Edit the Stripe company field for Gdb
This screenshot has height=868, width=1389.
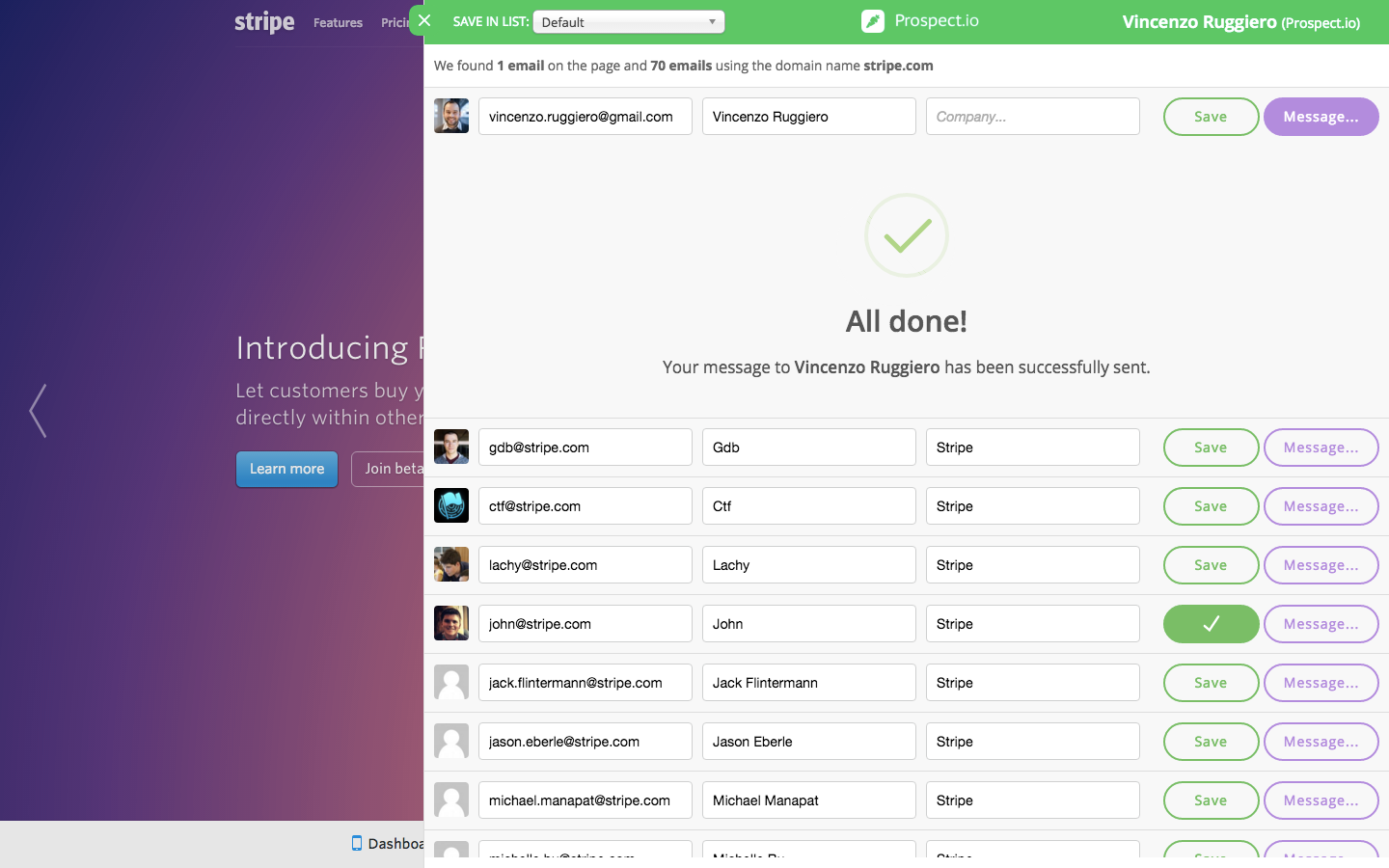click(1033, 448)
